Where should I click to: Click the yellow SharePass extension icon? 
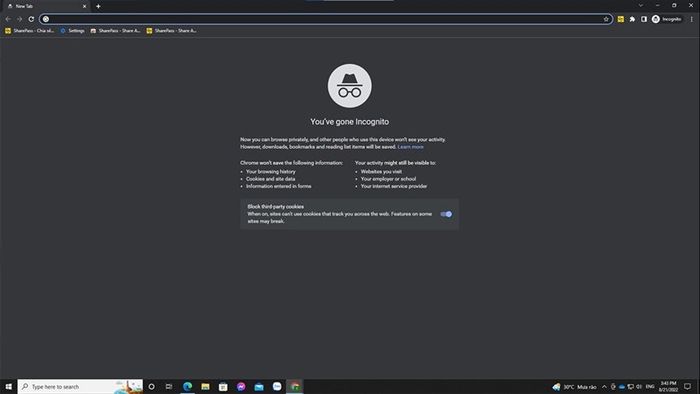coord(621,19)
